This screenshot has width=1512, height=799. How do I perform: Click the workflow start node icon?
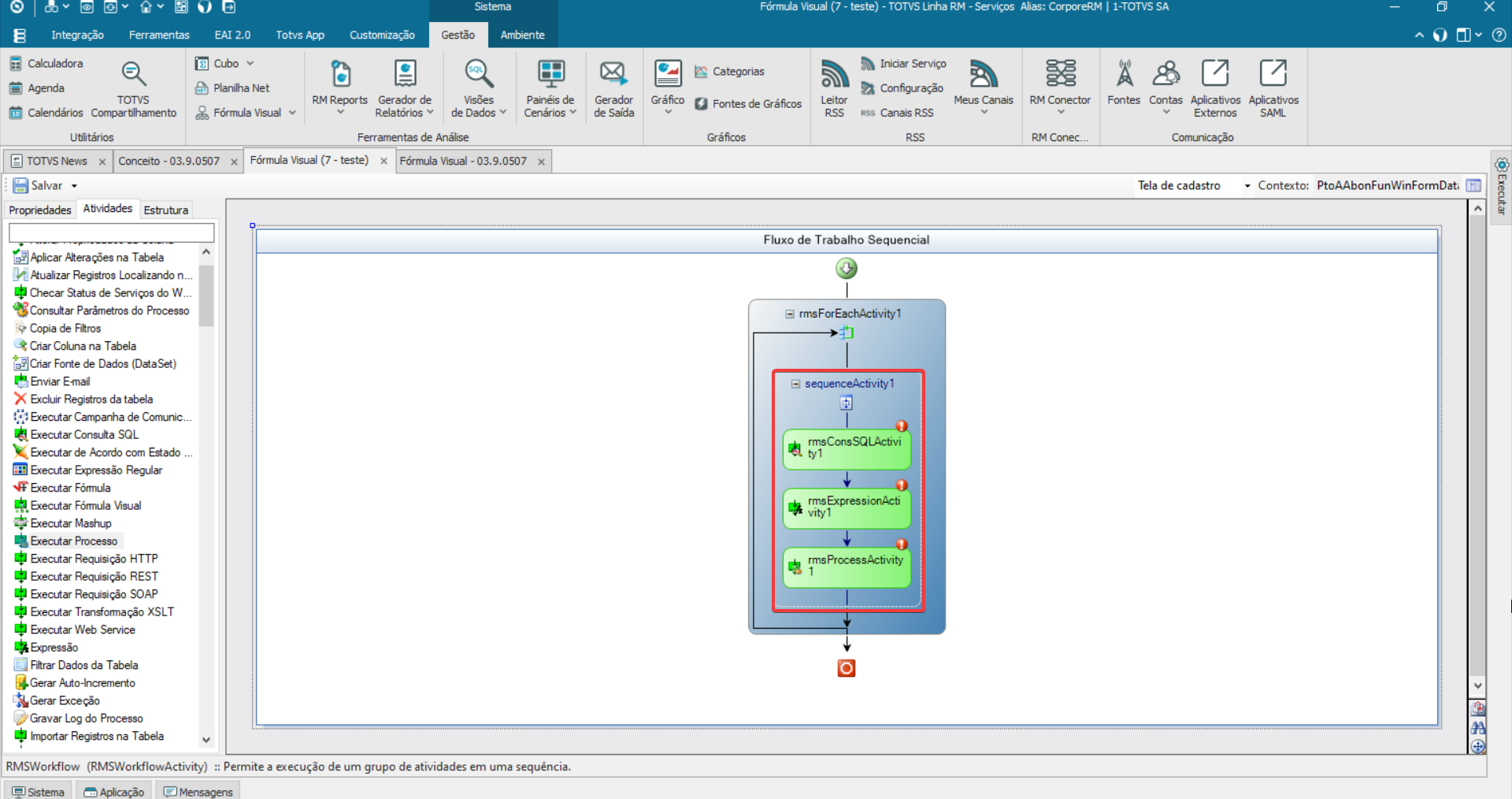tap(847, 269)
